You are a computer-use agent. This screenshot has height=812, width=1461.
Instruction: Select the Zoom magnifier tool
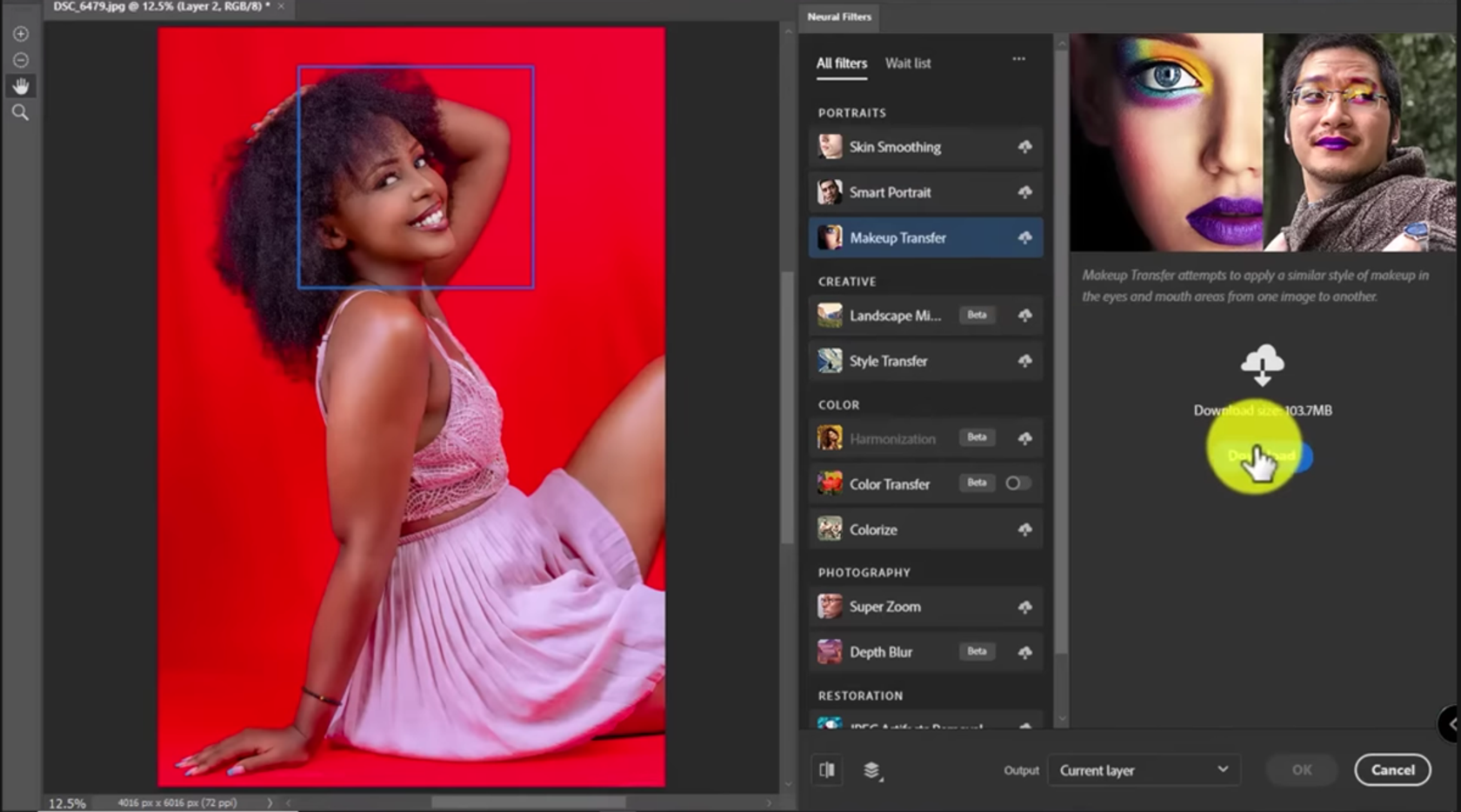[x=21, y=112]
